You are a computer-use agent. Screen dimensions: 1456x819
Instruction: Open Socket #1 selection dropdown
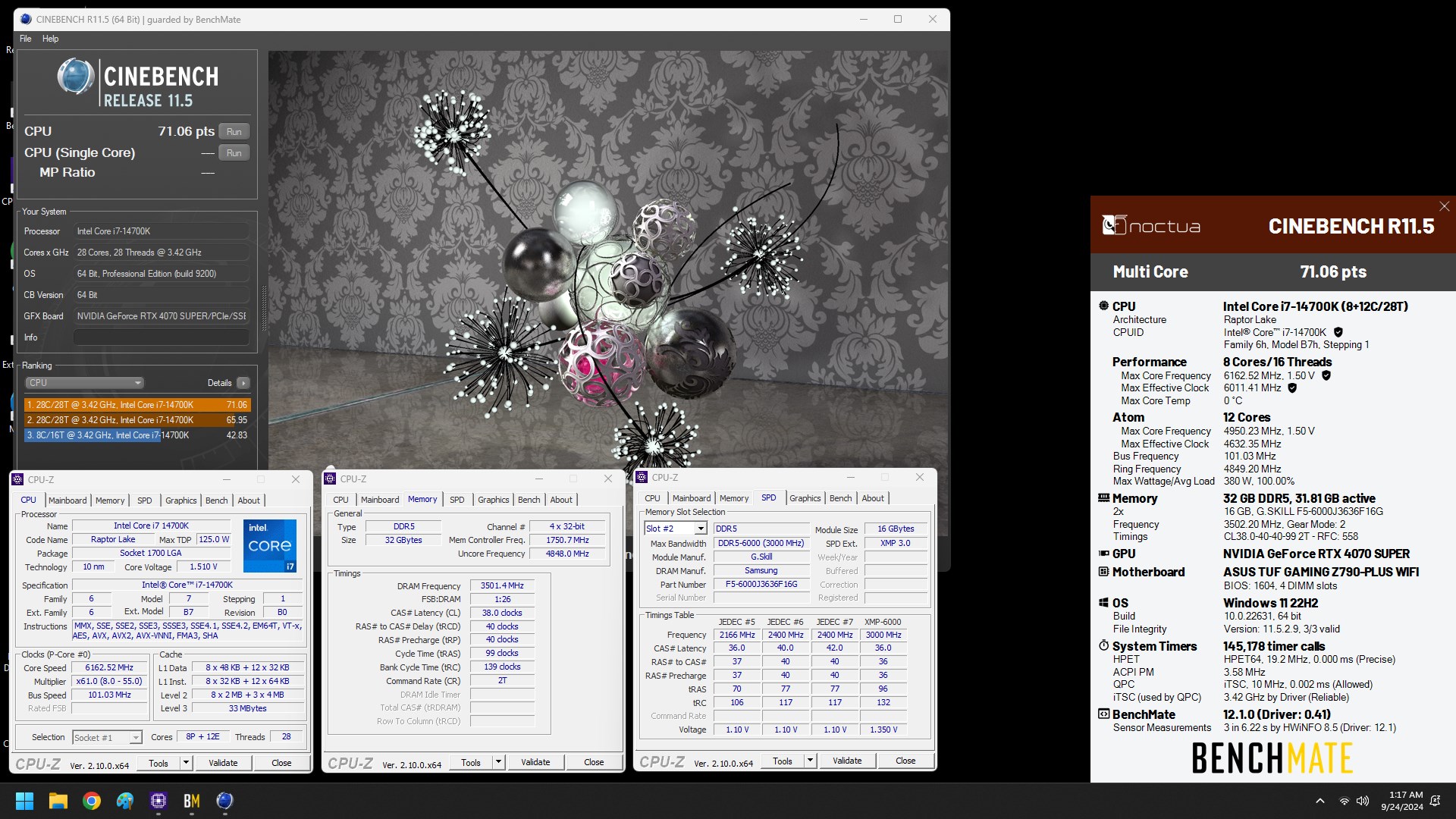(x=107, y=737)
